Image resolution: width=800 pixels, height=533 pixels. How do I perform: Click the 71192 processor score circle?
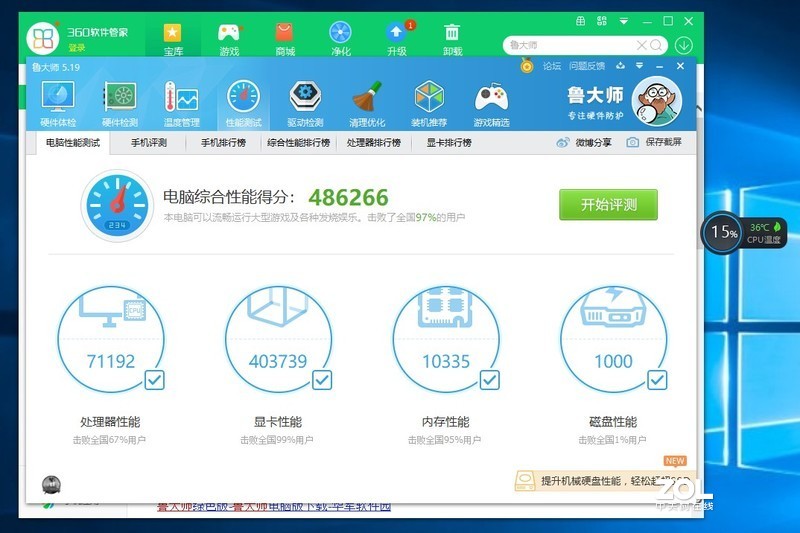[111, 339]
